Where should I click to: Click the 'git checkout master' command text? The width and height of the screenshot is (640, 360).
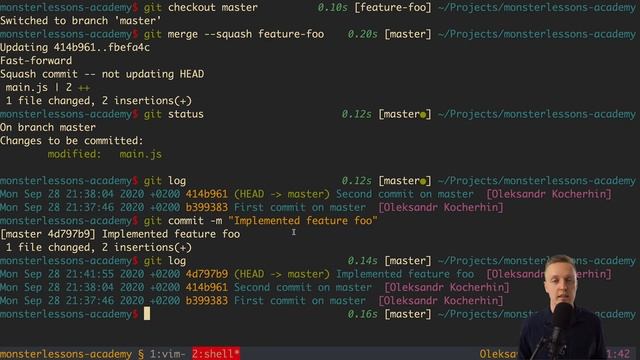[200, 7]
